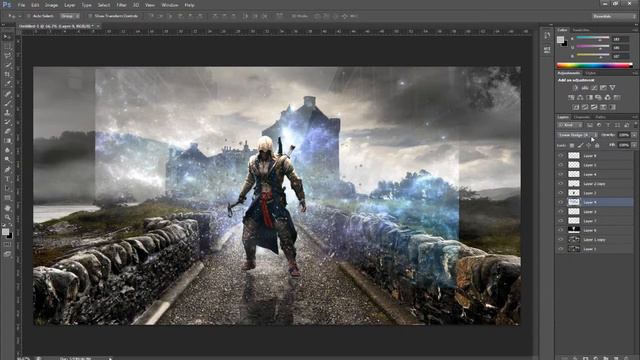This screenshot has height=360, width=640.
Task: Select the Zoom tool
Action: 7,217
